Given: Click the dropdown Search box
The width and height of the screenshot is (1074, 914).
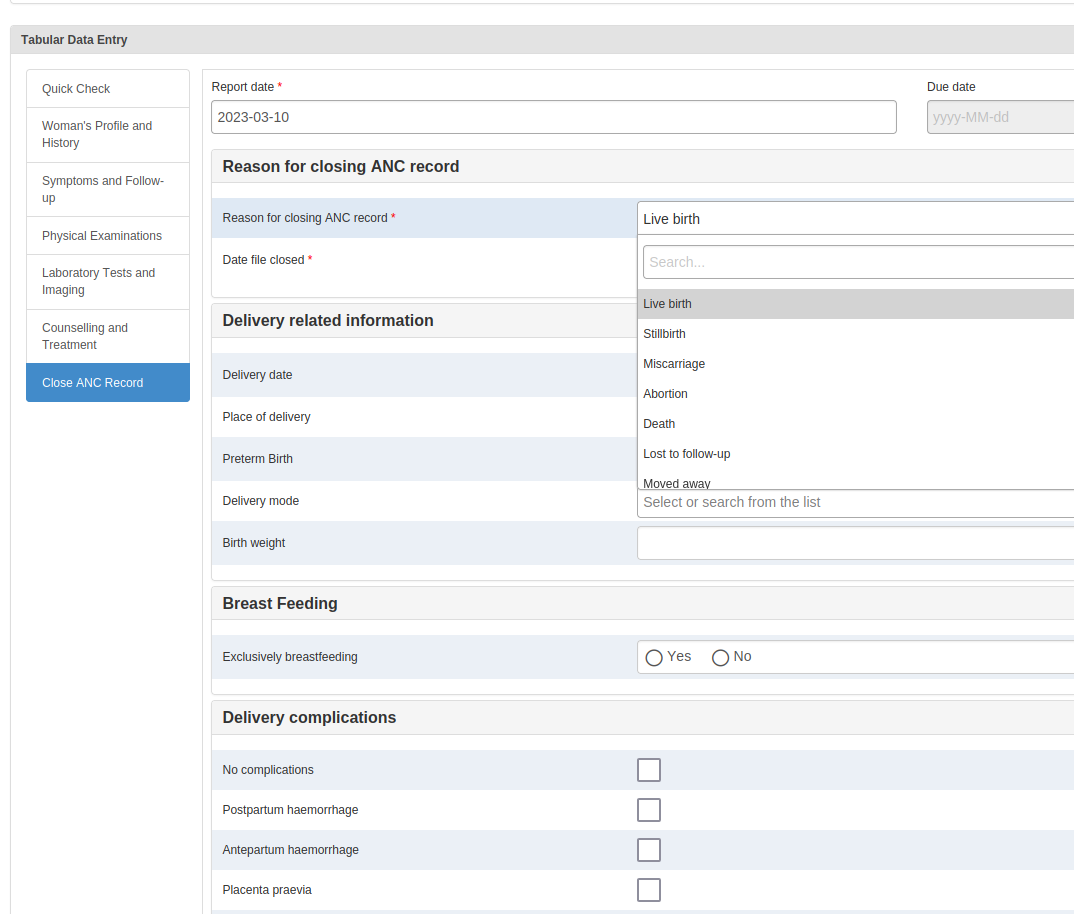Looking at the screenshot, I should [858, 262].
